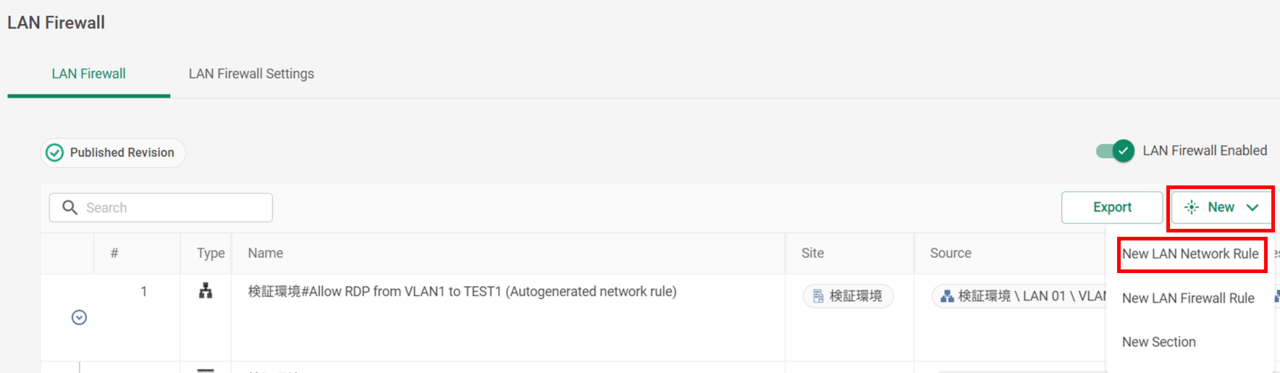Click the Published Revision badge
The width and height of the screenshot is (1280, 373).
click(113, 153)
